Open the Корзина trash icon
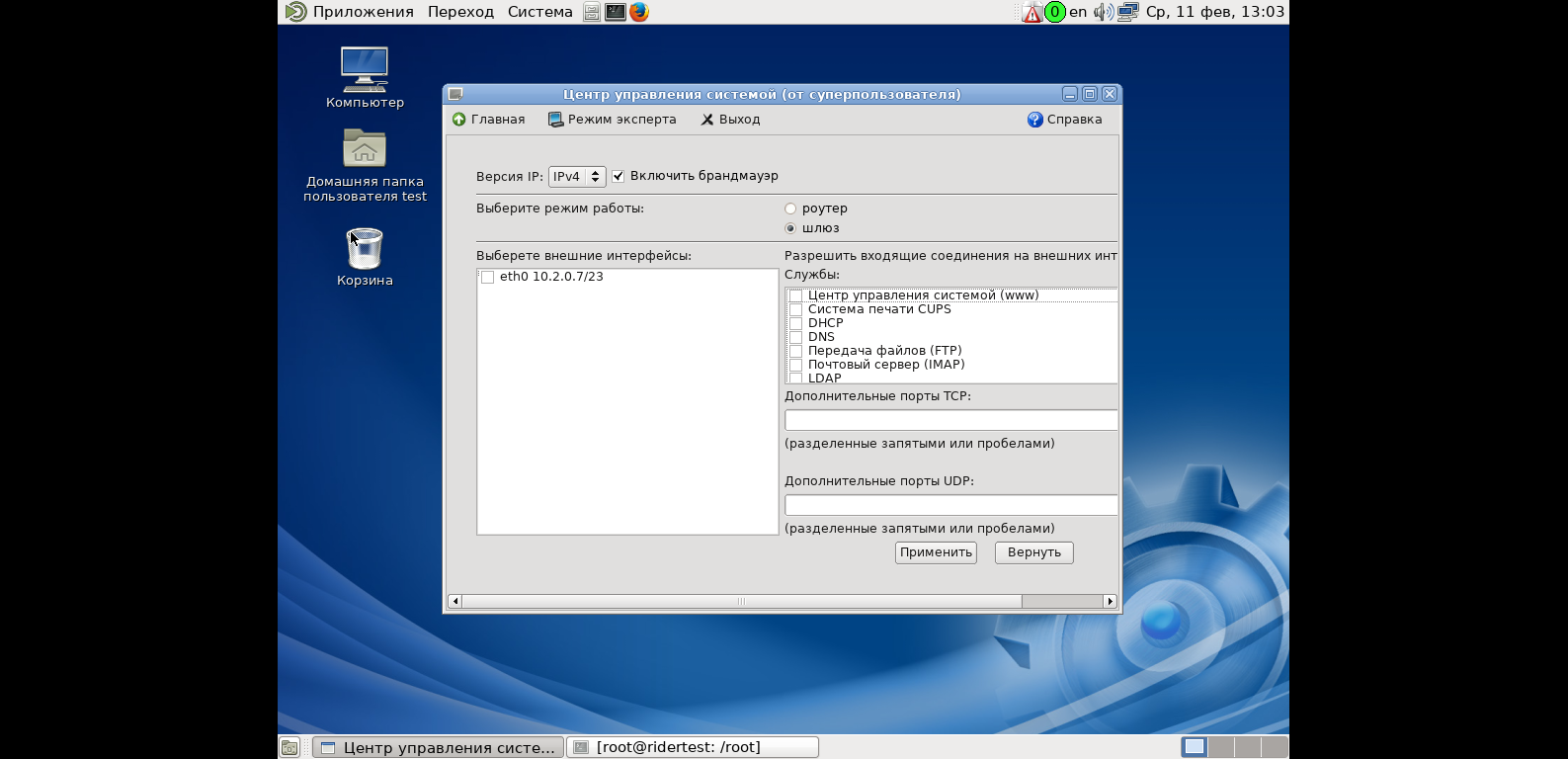 365,257
